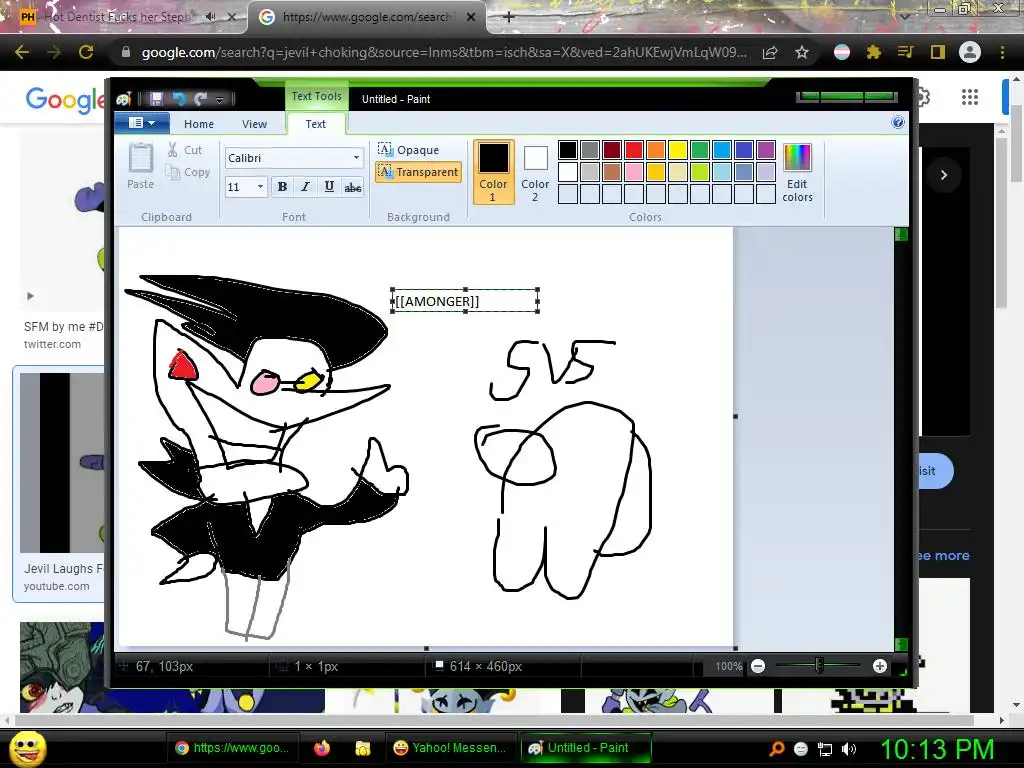
Task: Toggle Bold text formatting
Action: [282, 187]
